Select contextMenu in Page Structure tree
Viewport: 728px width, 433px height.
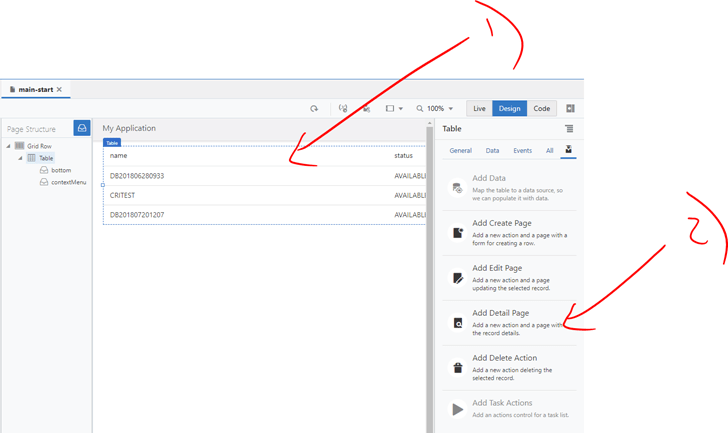pyautogui.click(x=68, y=182)
